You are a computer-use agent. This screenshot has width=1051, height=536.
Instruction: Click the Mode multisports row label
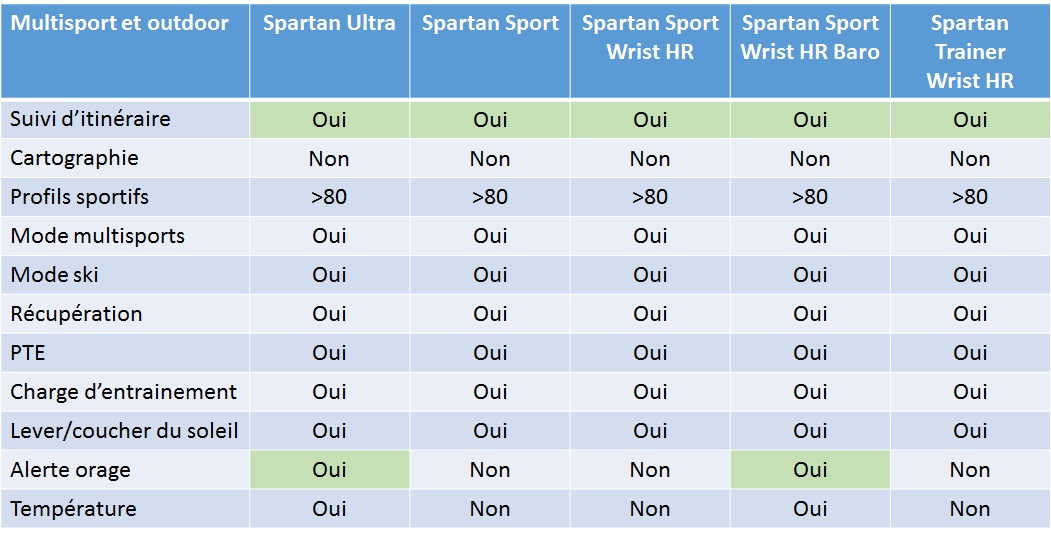pos(97,236)
